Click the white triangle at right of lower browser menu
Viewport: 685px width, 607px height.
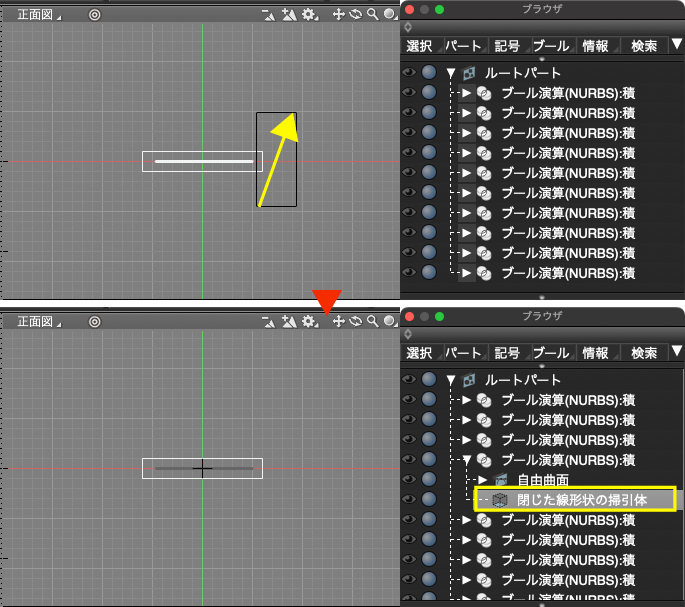point(677,350)
